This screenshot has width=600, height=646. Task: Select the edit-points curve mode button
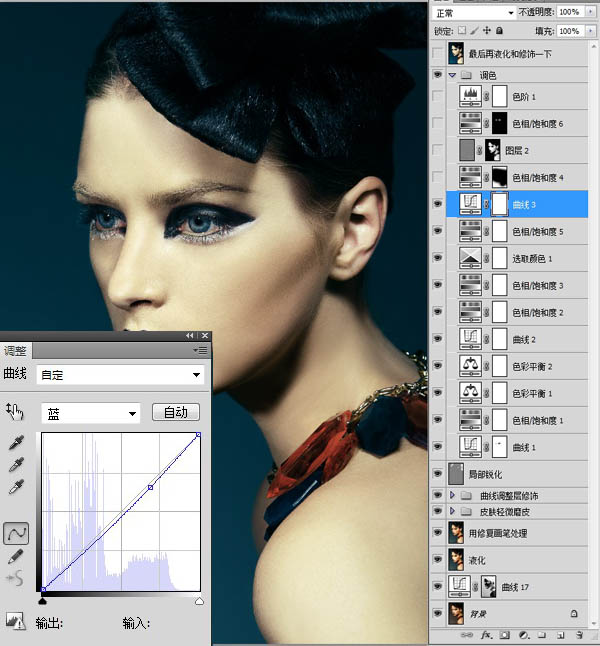tap(16, 534)
